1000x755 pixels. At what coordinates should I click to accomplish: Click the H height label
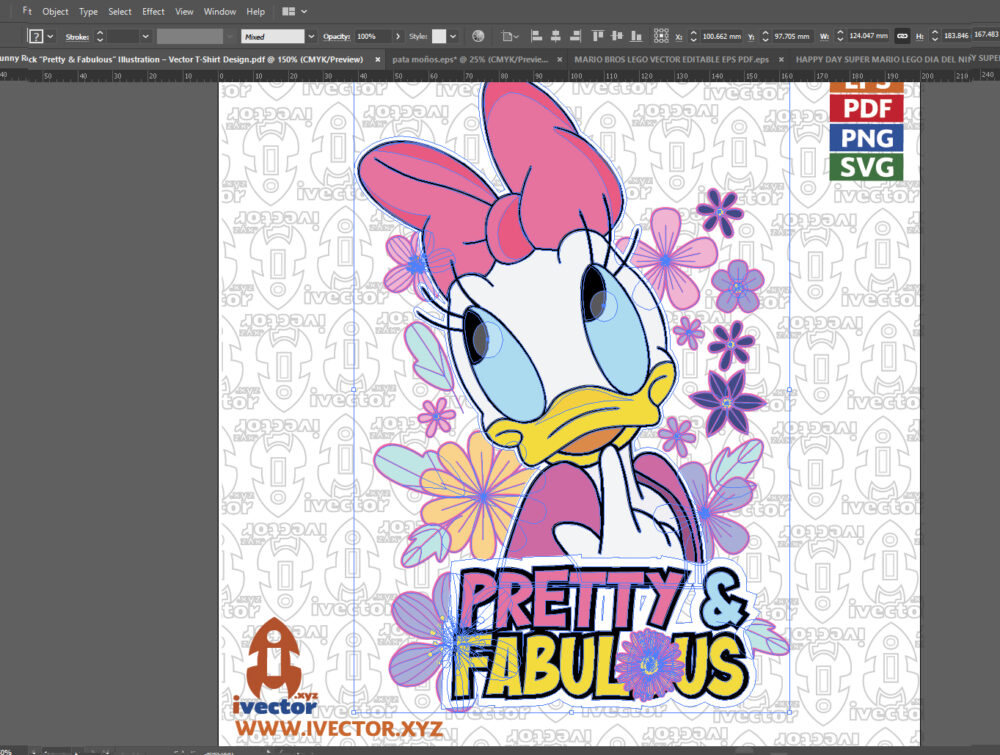click(919, 37)
